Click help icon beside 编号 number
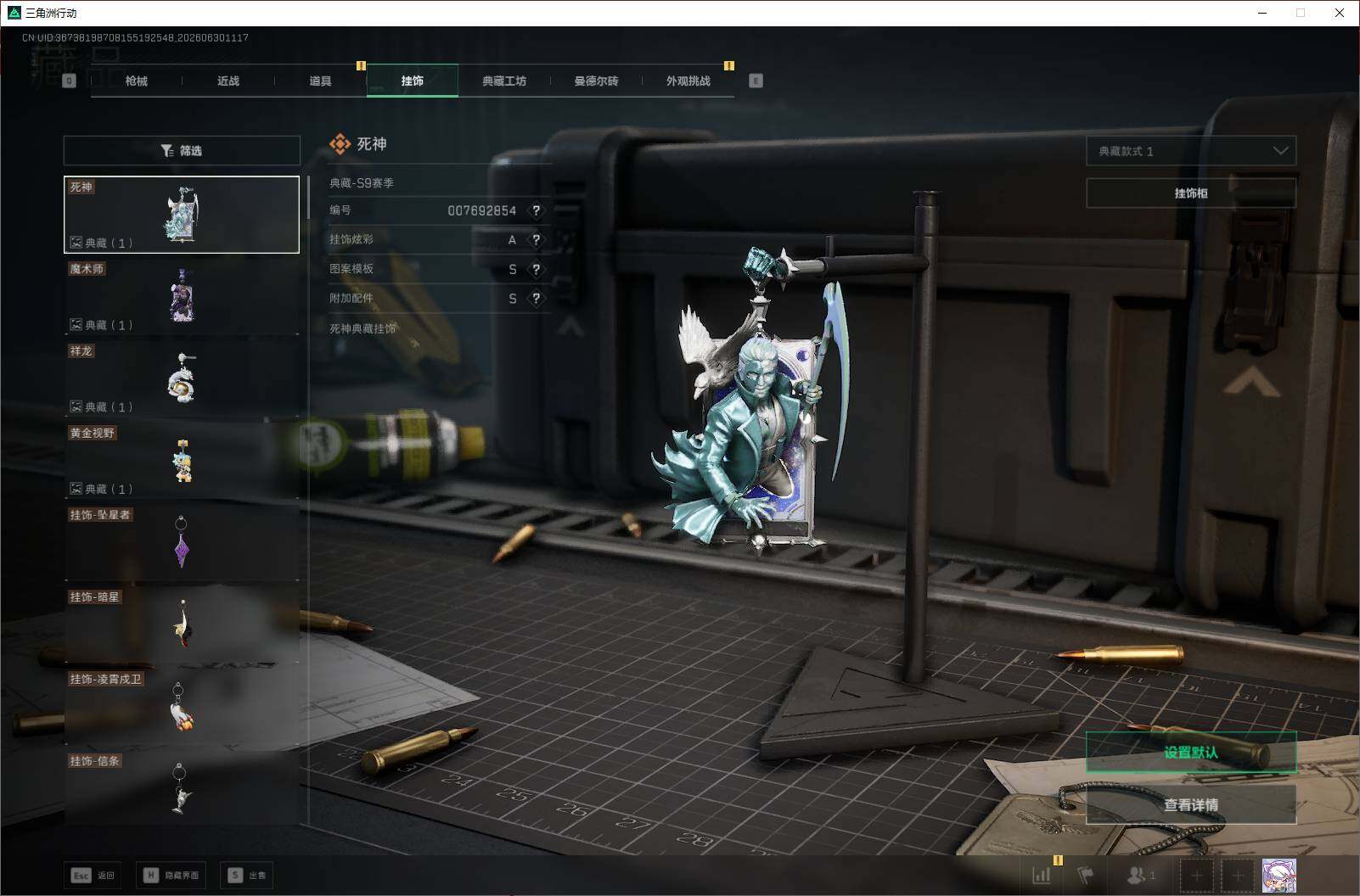Screen dimensions: 1360x896 point(536,210)
